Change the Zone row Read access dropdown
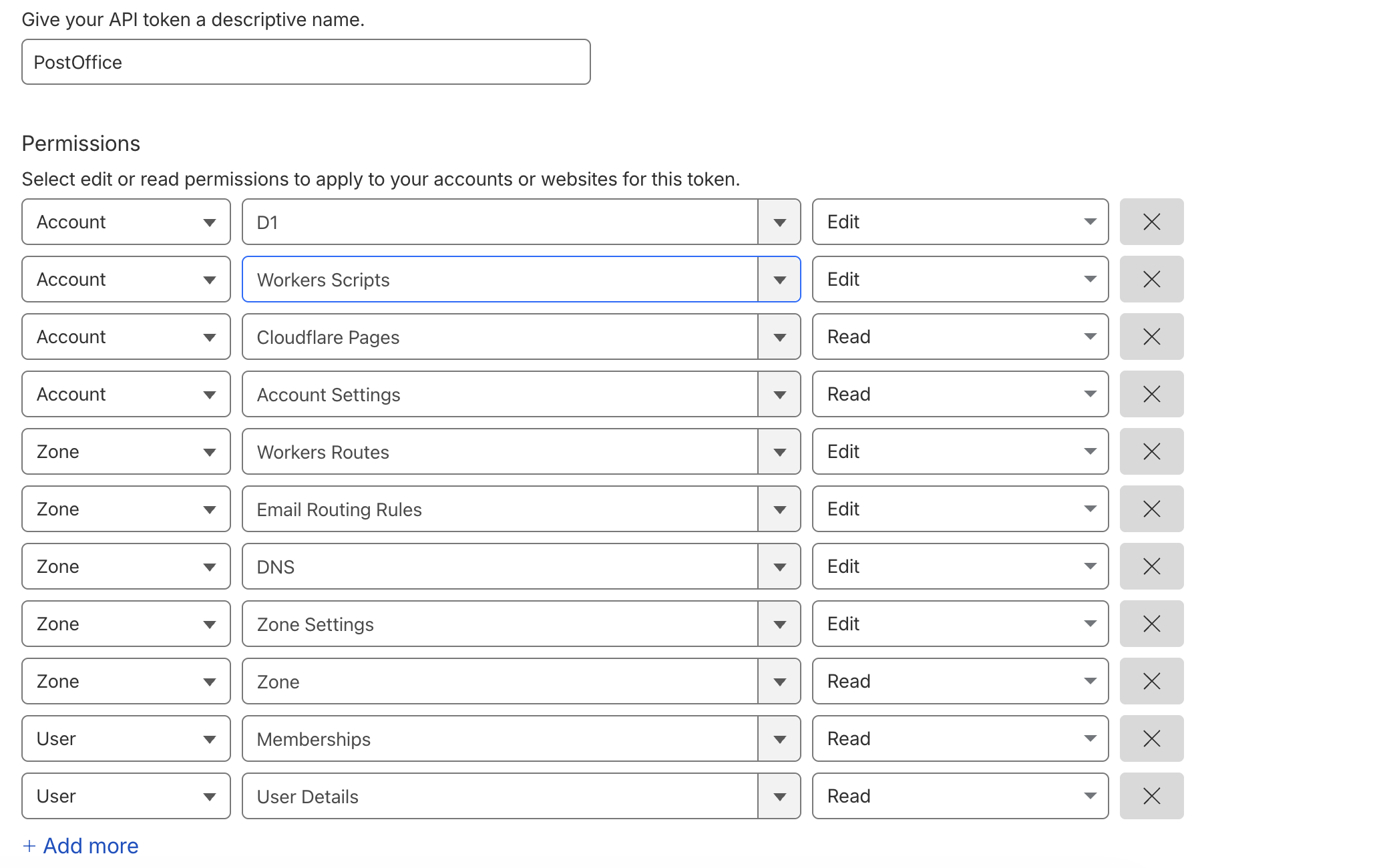This screenshot has height=868, width=1381. coord(960,681)
